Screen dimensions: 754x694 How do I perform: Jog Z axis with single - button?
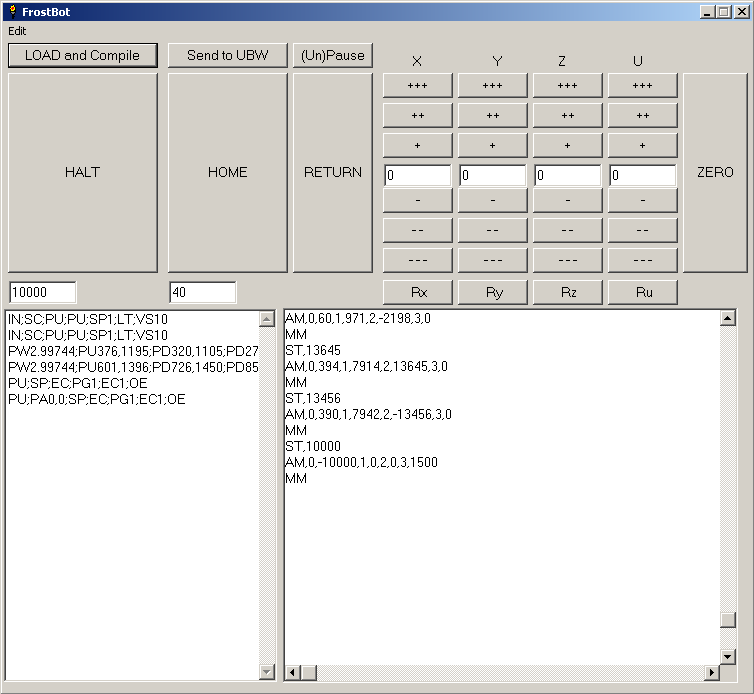point(567,200)
